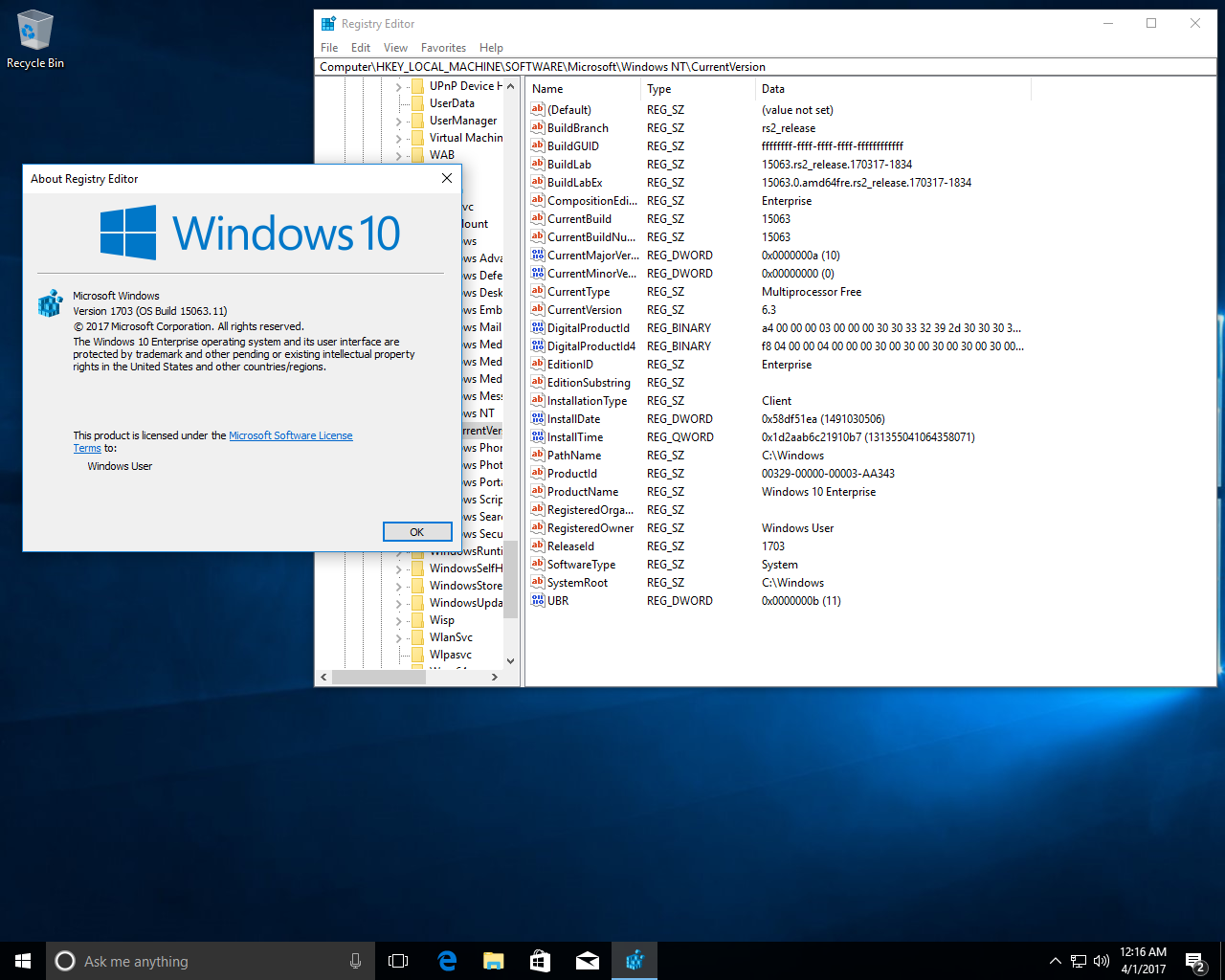The width and height of the screenshot is (1225, 980).
Task: Click the Wisp folder icon
Action: tap(417, 619)
